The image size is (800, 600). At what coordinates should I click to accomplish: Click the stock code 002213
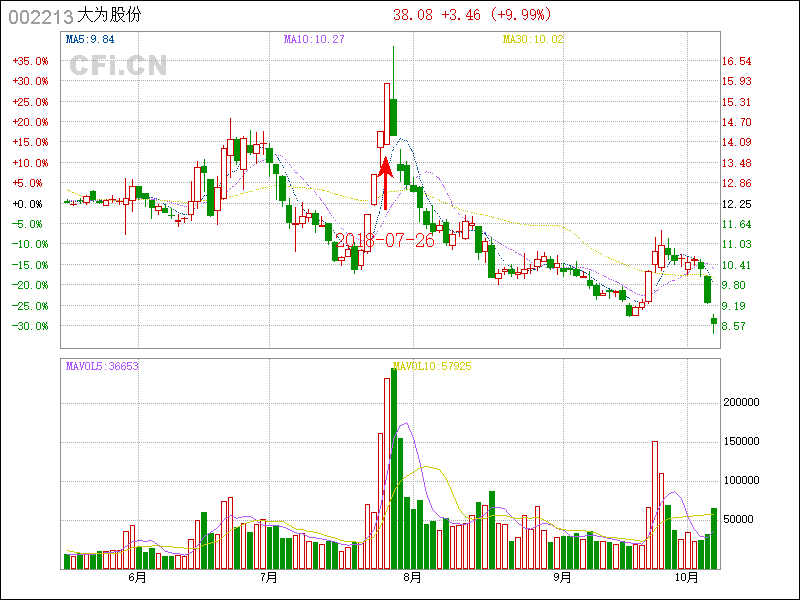tap(40, 15)
